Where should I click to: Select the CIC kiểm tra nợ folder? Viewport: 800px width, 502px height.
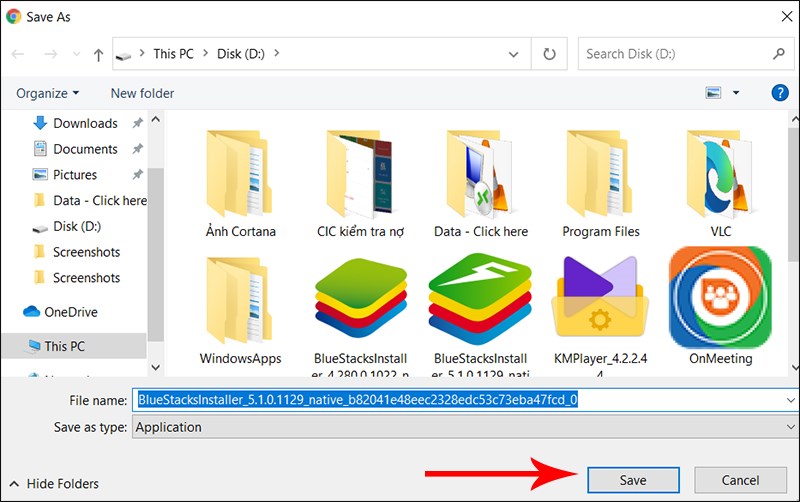[360, 184]
